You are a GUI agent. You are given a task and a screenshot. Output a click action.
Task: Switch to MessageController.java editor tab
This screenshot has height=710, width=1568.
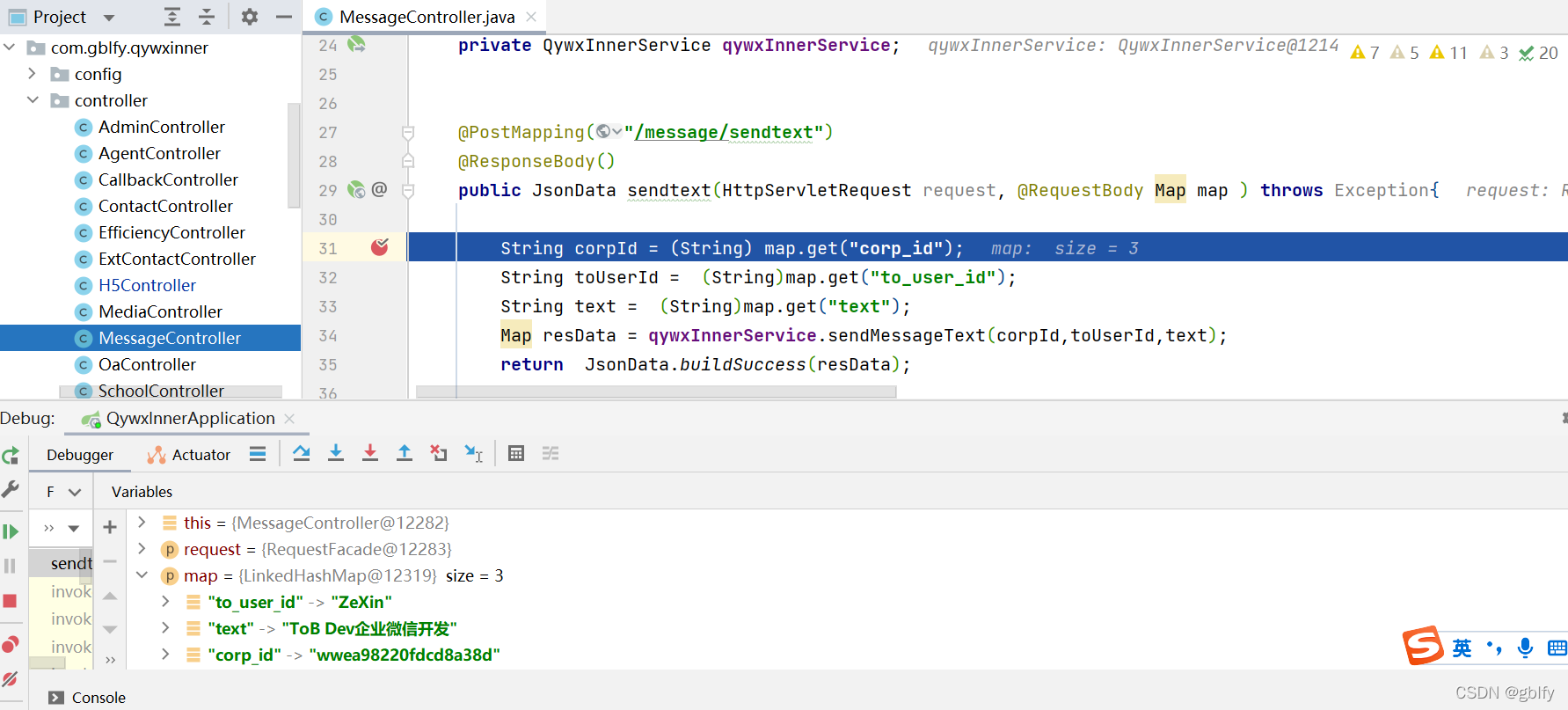(x=427, y=17)
